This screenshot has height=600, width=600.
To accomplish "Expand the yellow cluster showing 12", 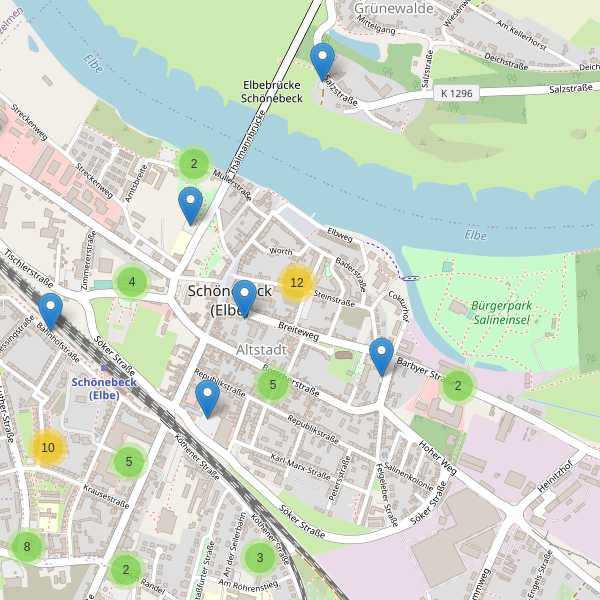I will click(x=297, y=283).
